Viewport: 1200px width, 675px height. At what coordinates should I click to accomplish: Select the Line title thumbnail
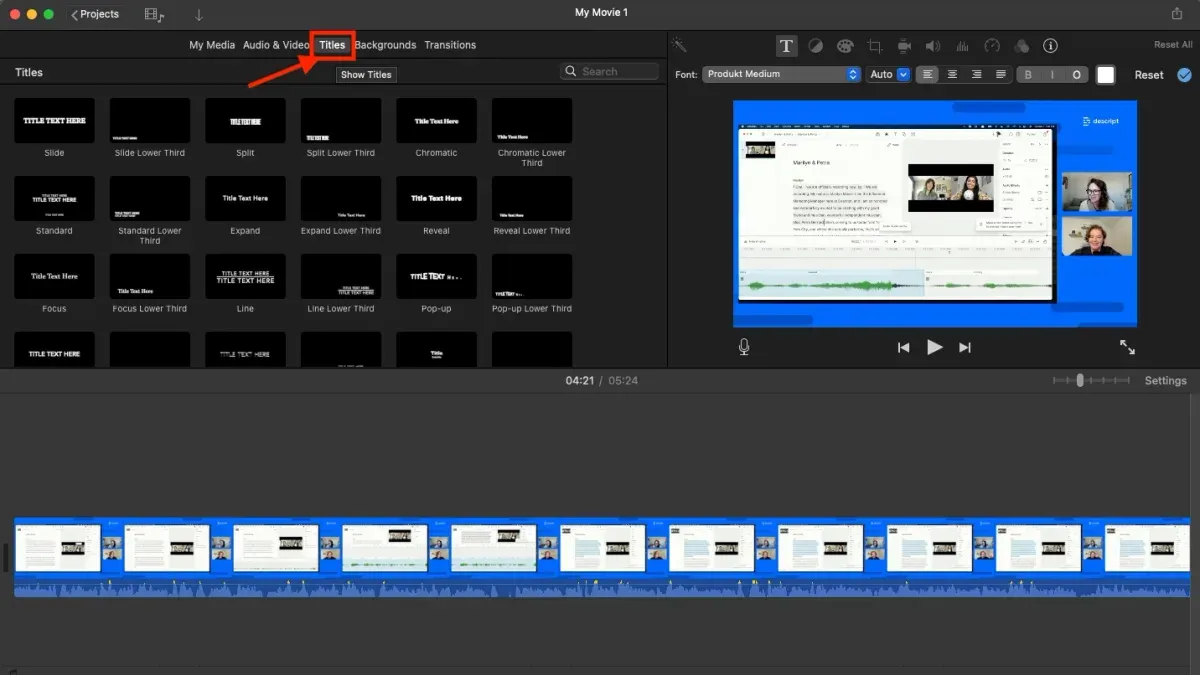(x=245, y=276)
